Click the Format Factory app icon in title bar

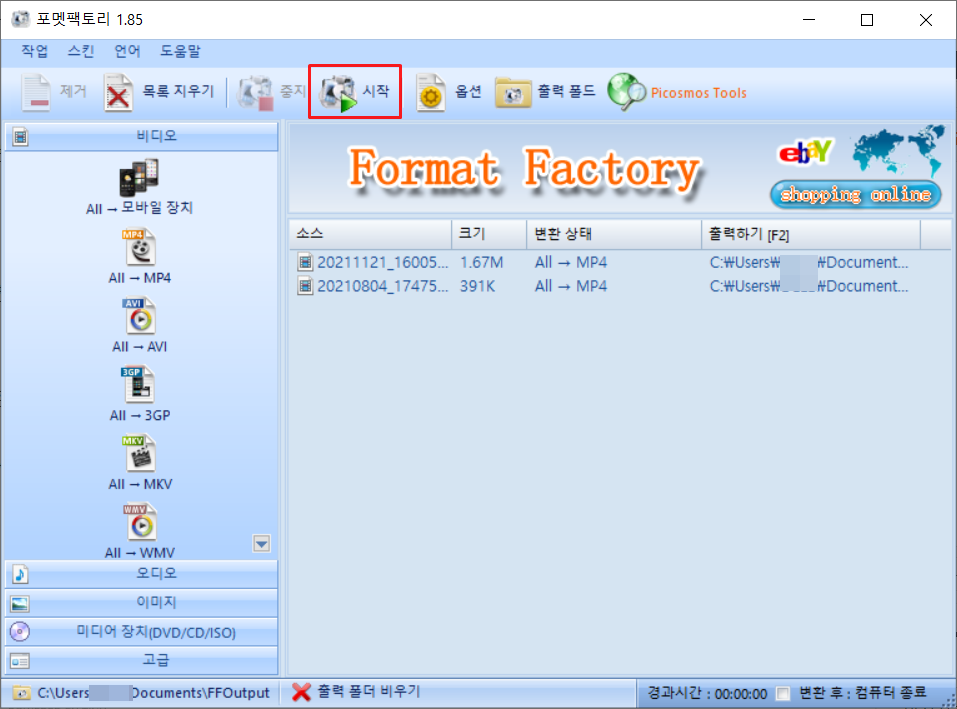tap(20, 20)
